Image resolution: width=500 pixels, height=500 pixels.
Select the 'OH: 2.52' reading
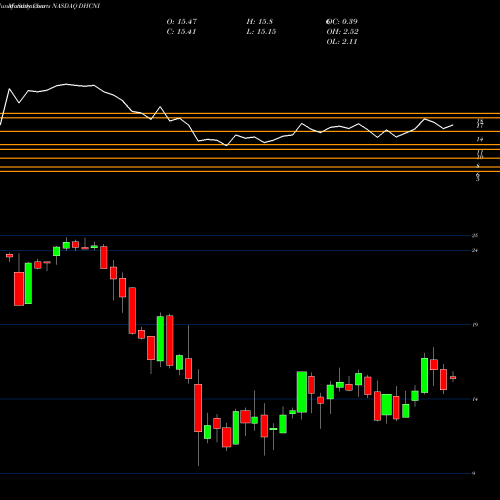342,32
